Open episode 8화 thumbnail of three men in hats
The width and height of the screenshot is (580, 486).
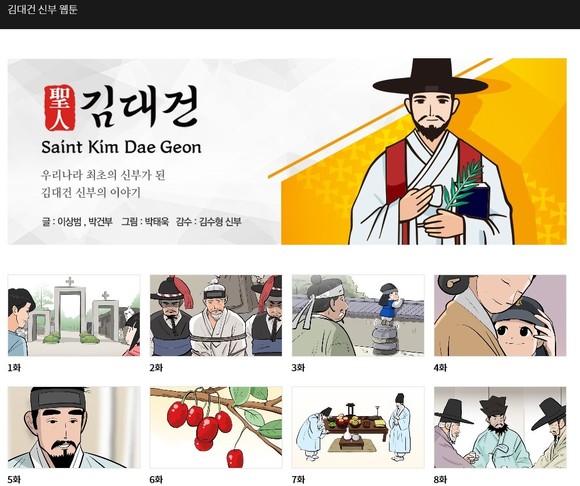point(500,428)
